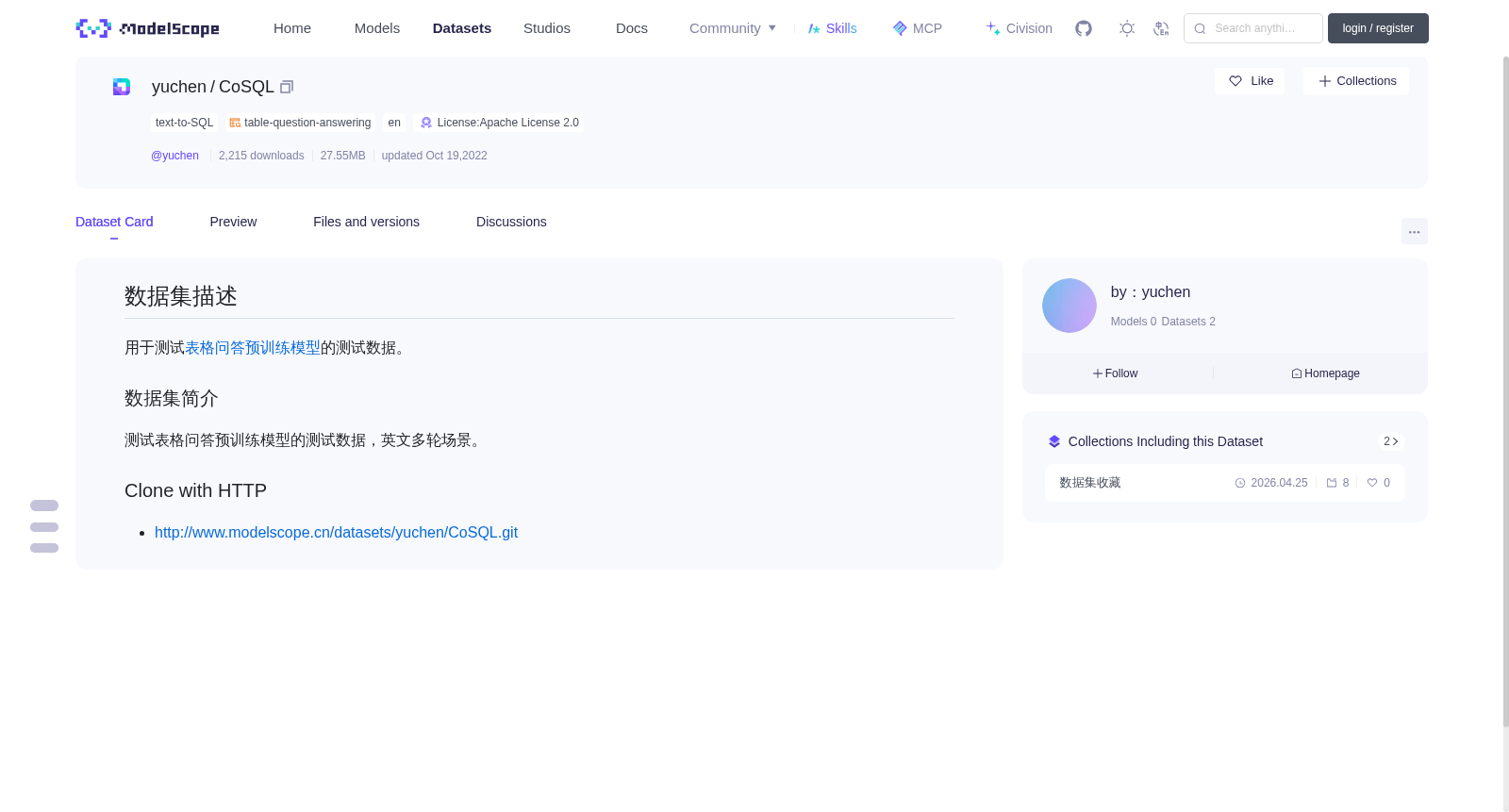Click the plus icon on Collections button
Viewport: 1509px width, 812px height.
point(1325,81)
